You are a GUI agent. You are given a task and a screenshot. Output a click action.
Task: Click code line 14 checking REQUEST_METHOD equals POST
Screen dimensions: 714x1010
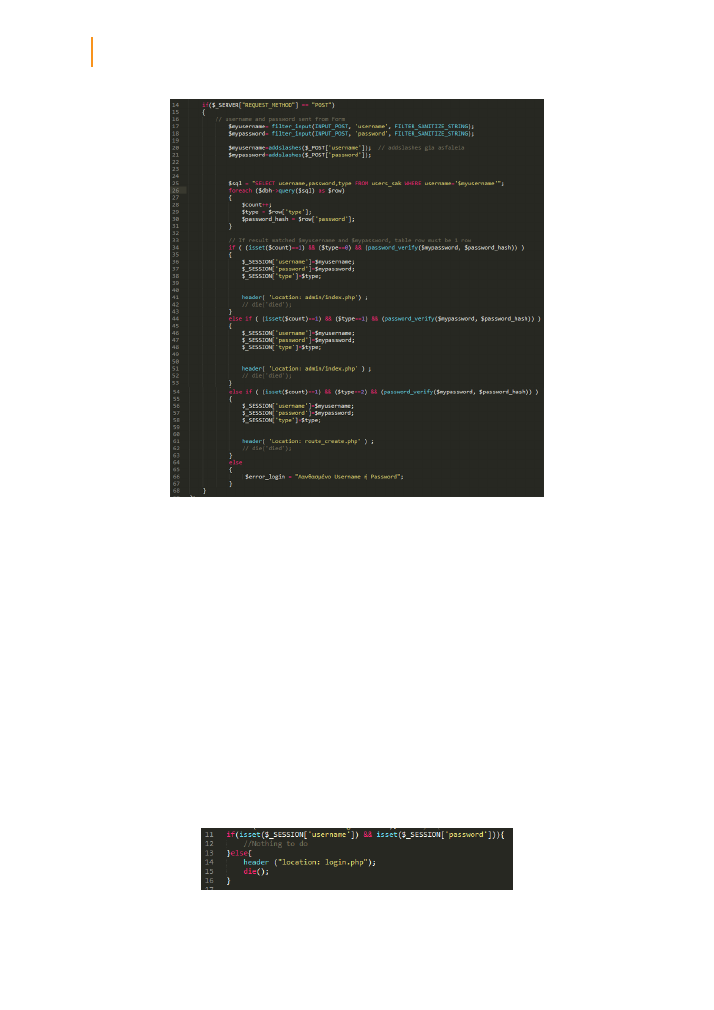[268, 105]
